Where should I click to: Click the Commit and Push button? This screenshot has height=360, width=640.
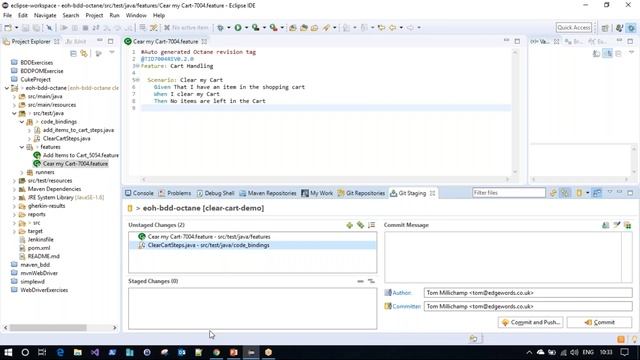531,322
